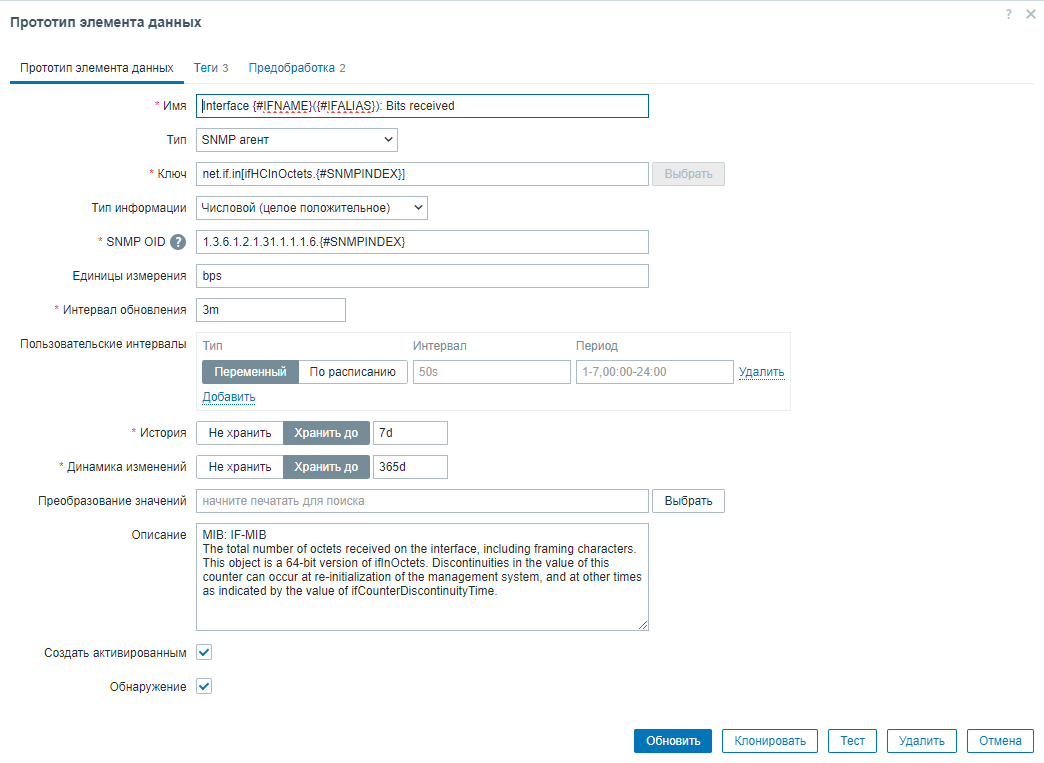
Task: Close the item prototype dialog
Action: pos(1031,14)
